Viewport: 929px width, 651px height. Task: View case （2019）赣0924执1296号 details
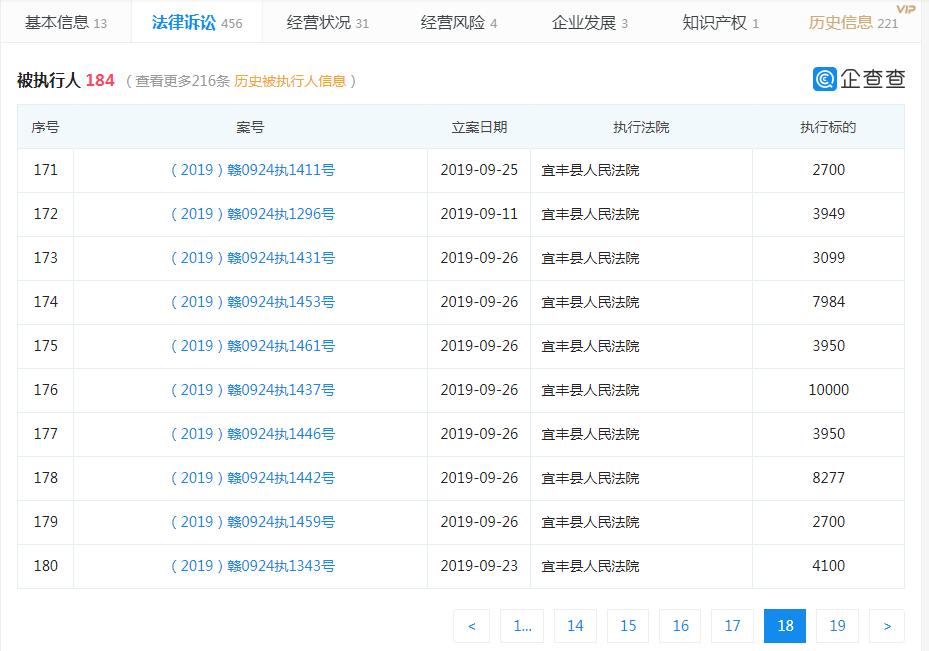pos(250,214)
